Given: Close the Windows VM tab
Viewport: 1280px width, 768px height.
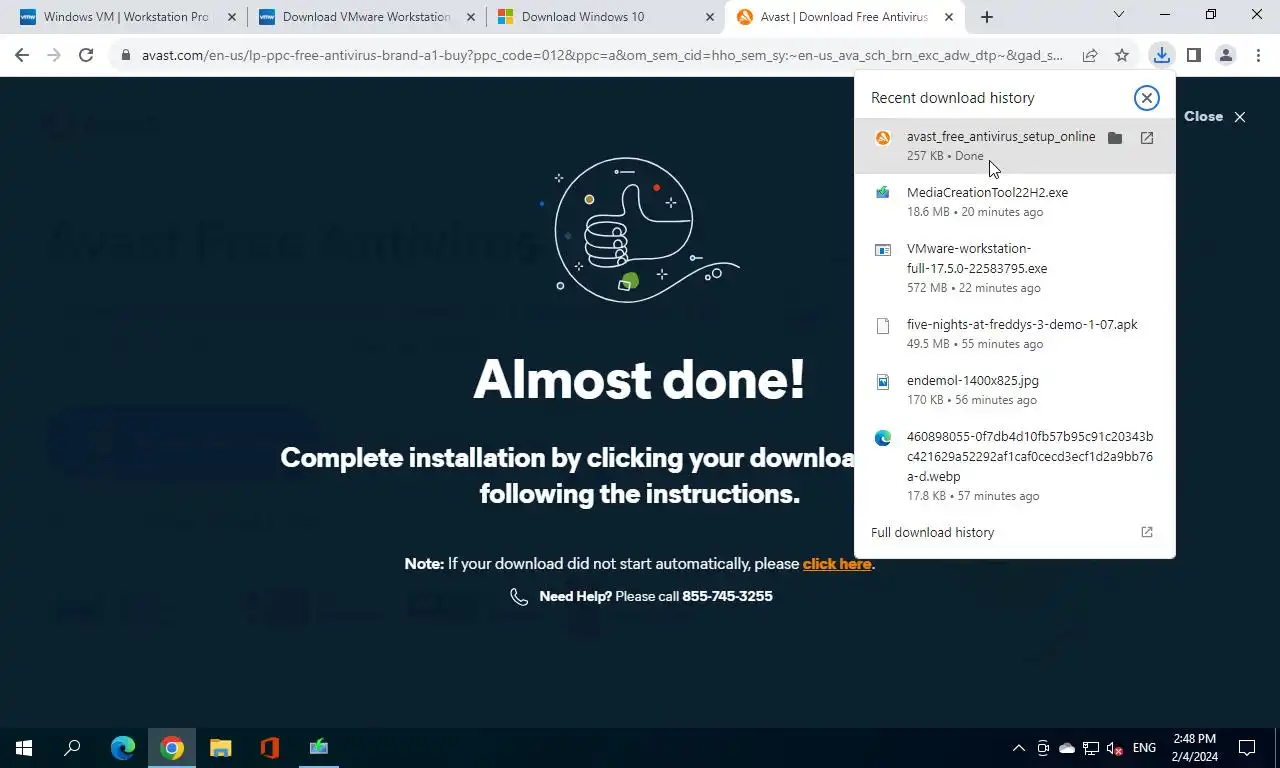Looking at the screenshot, I should (232, 17).
